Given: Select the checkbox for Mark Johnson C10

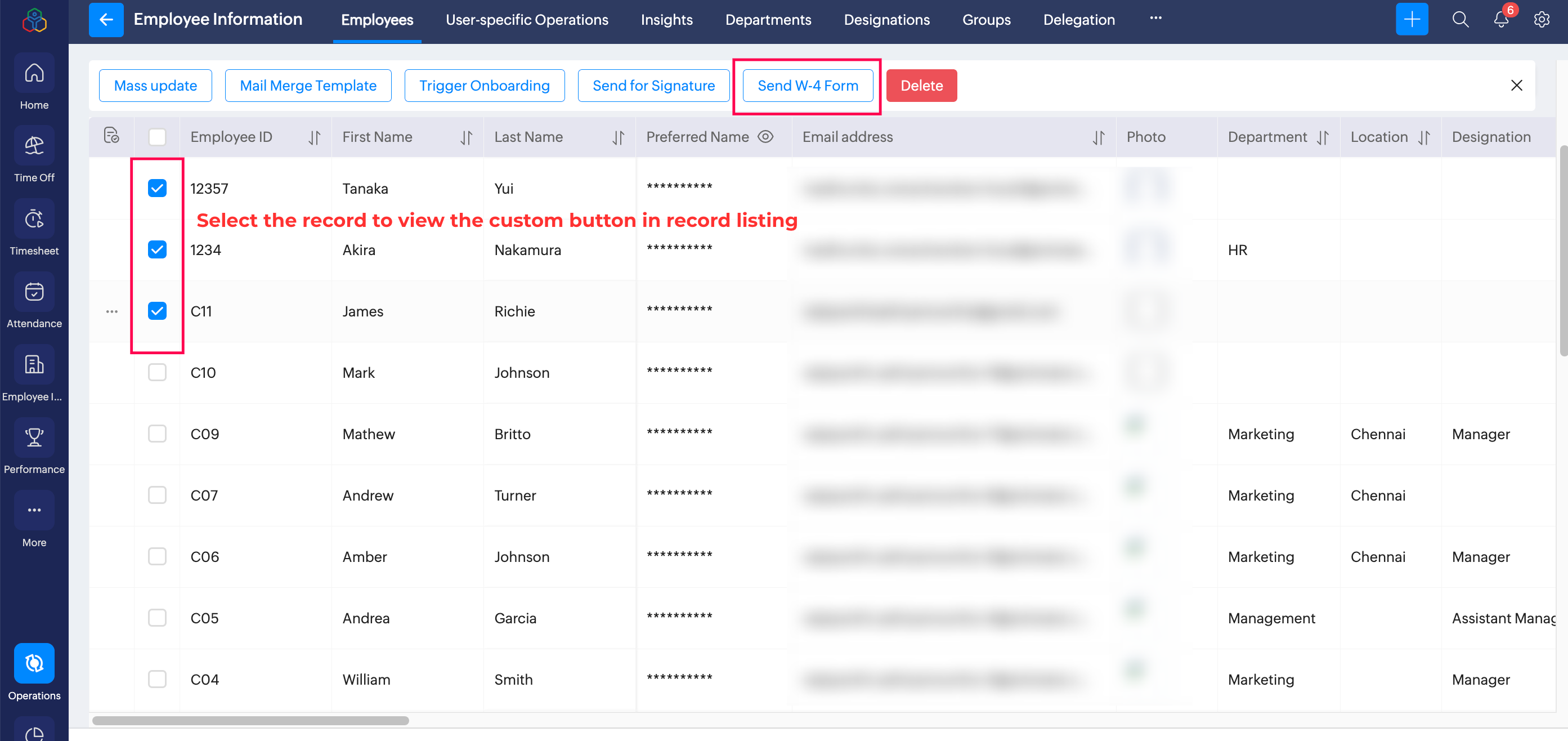Looking at the screenshot, I should [x=157, y=372].
